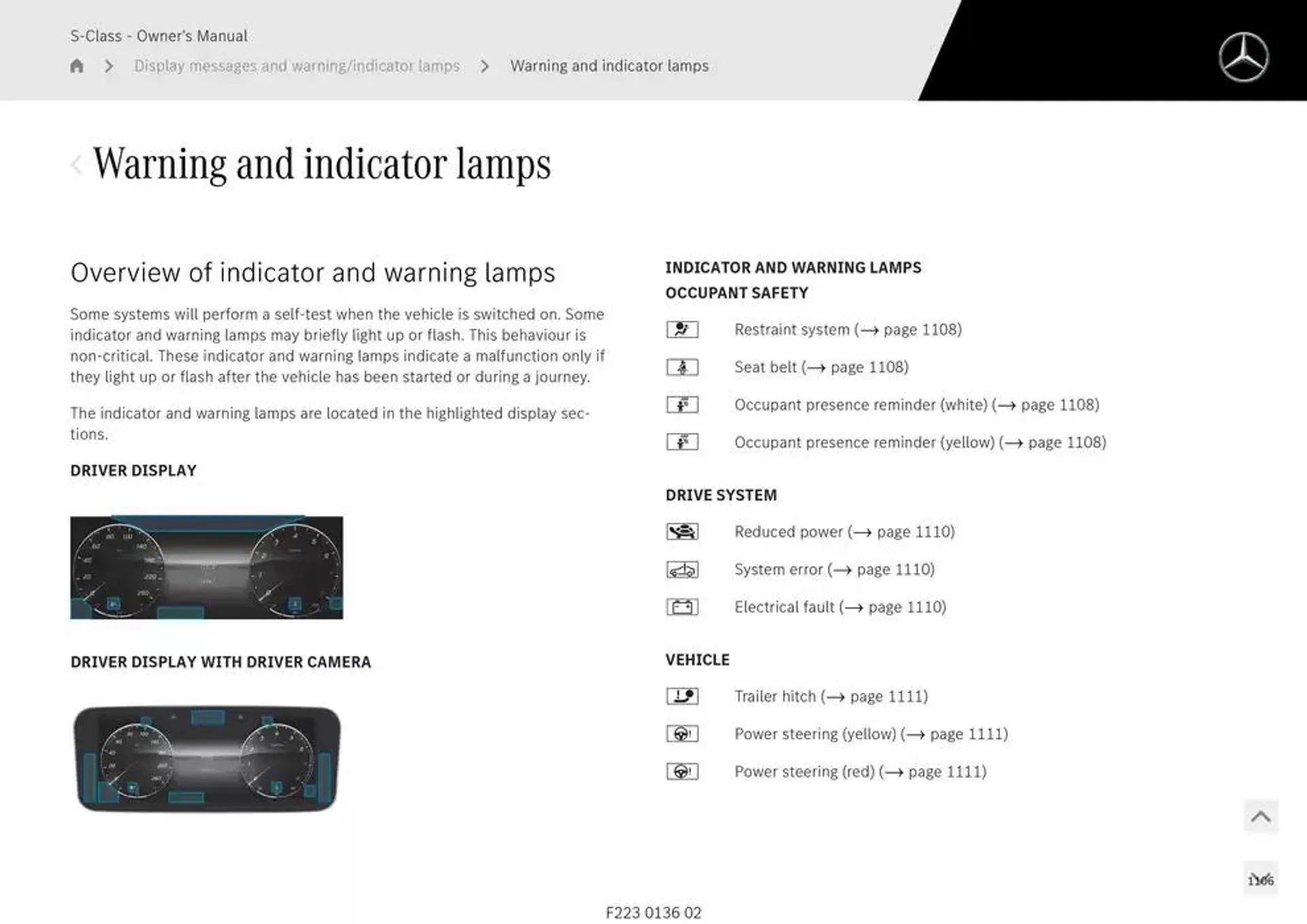Click the Trailer hitch vehicle icon
The image size is (1307, 924).
tap(683, 696)
